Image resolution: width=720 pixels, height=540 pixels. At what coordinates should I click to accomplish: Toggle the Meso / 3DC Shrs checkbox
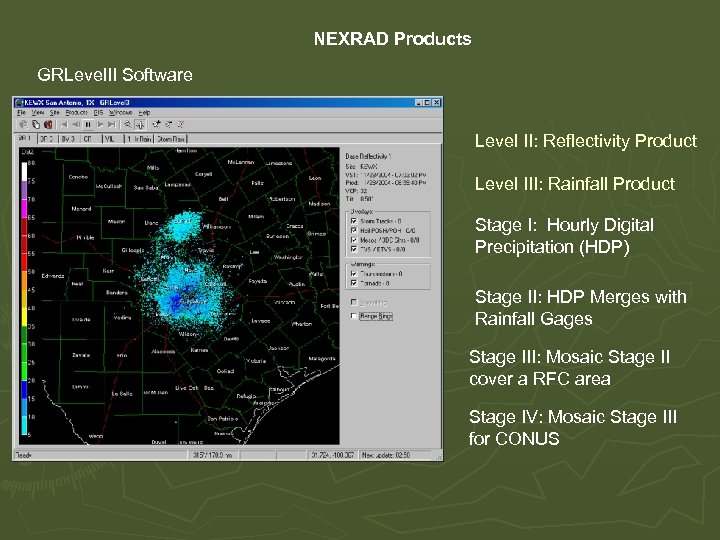(354, 240)
